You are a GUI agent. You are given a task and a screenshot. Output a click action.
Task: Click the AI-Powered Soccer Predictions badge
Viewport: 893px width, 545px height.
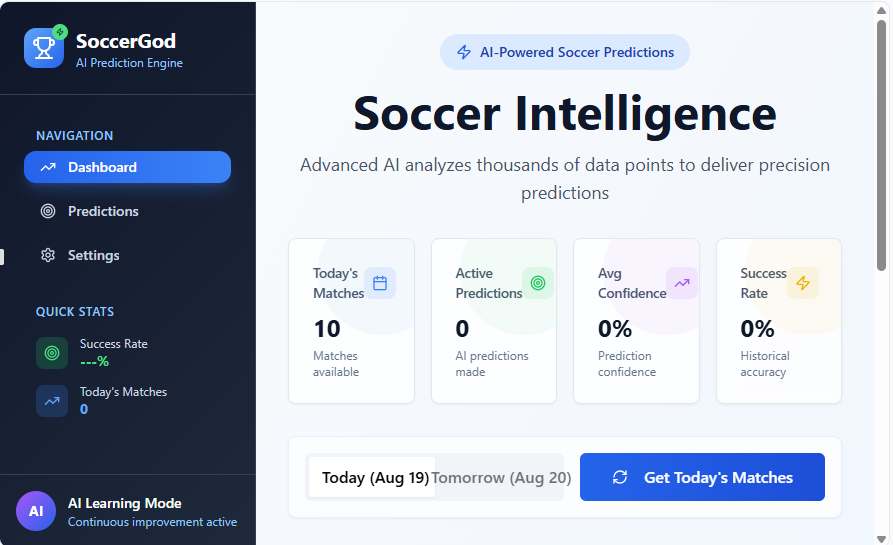565,53
